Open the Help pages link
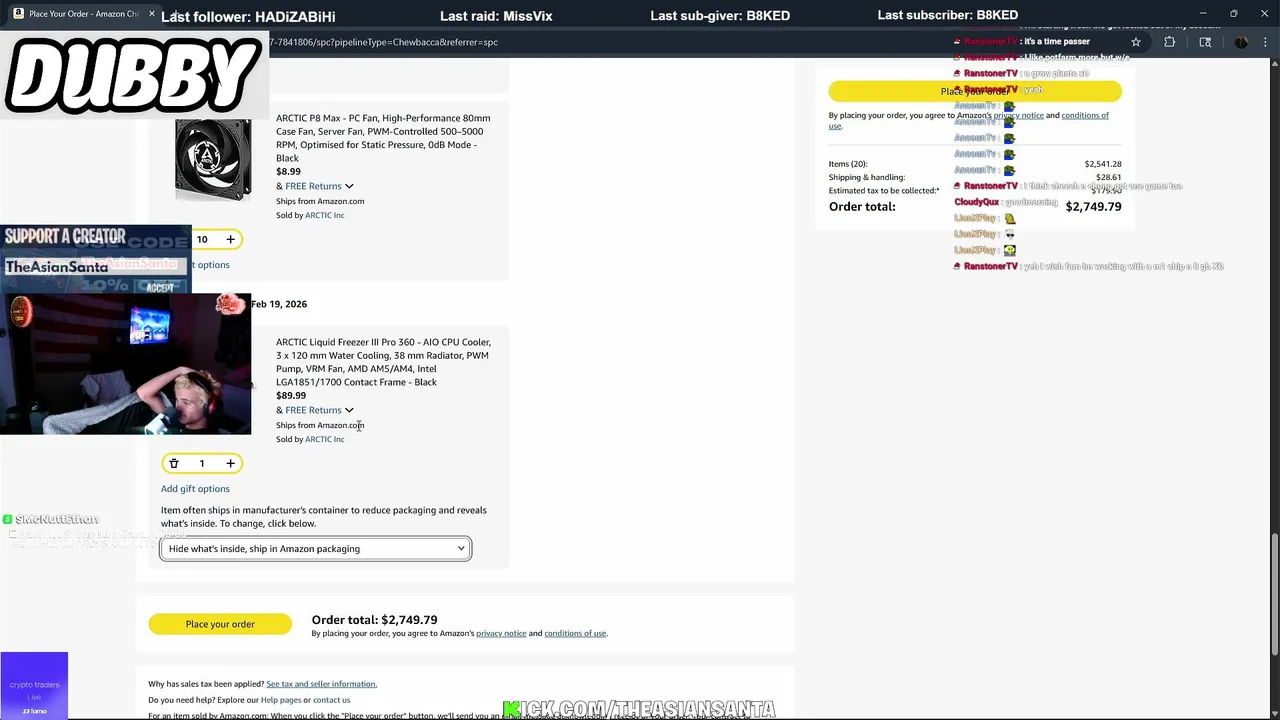 [281, 700]
